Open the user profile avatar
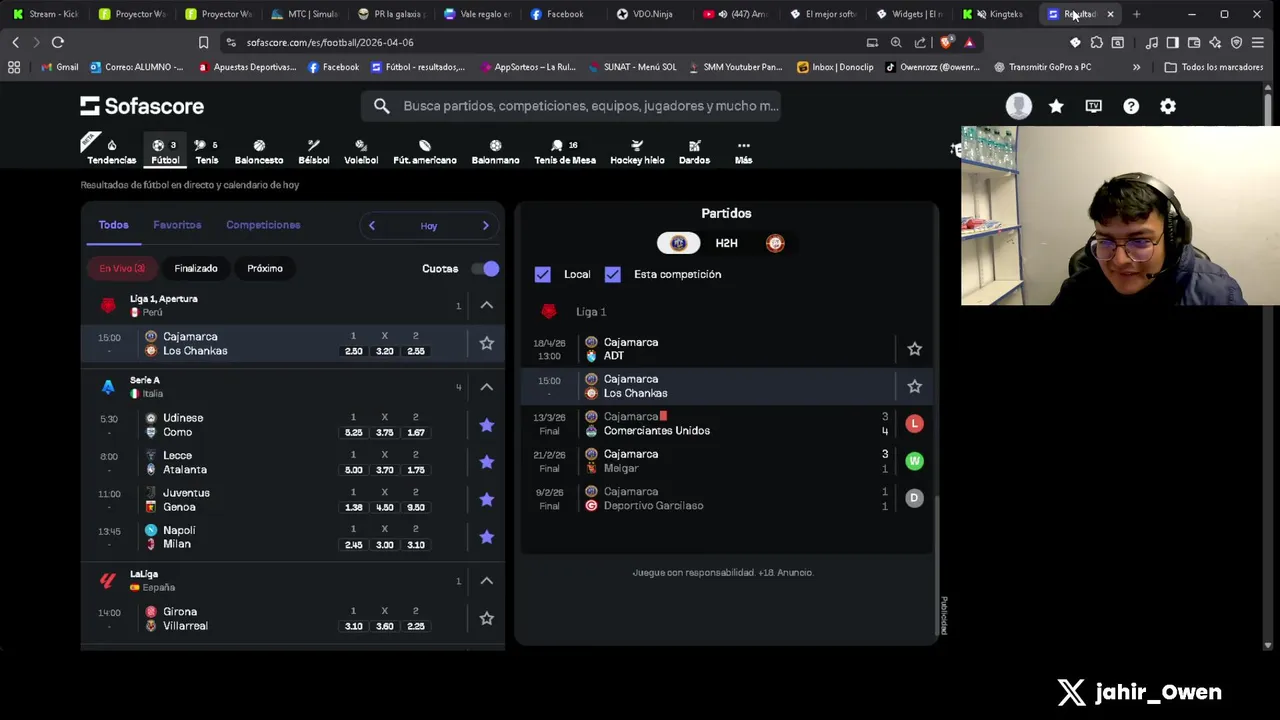 (x=1019, y=106)
